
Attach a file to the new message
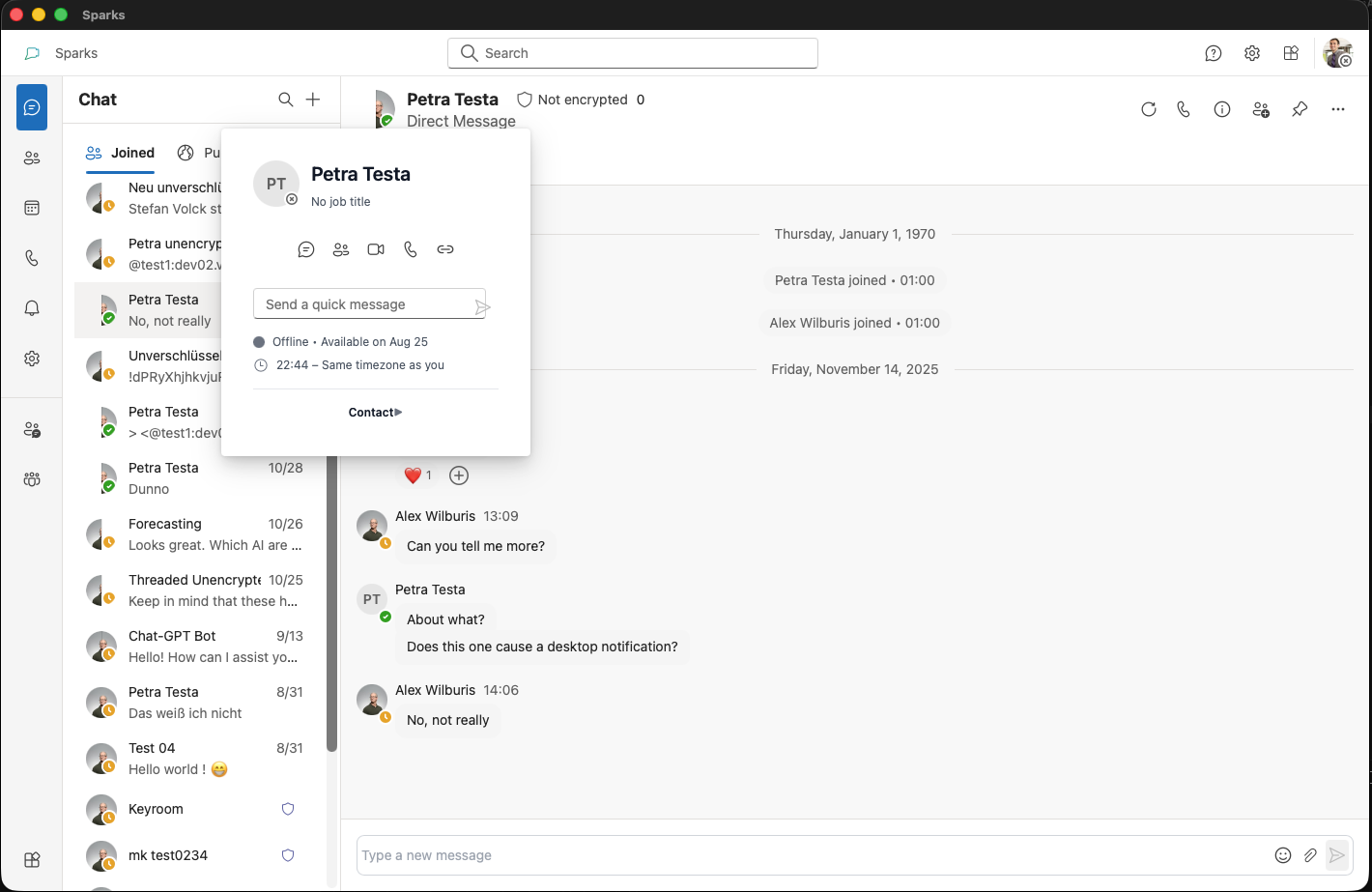[1311, 855]
